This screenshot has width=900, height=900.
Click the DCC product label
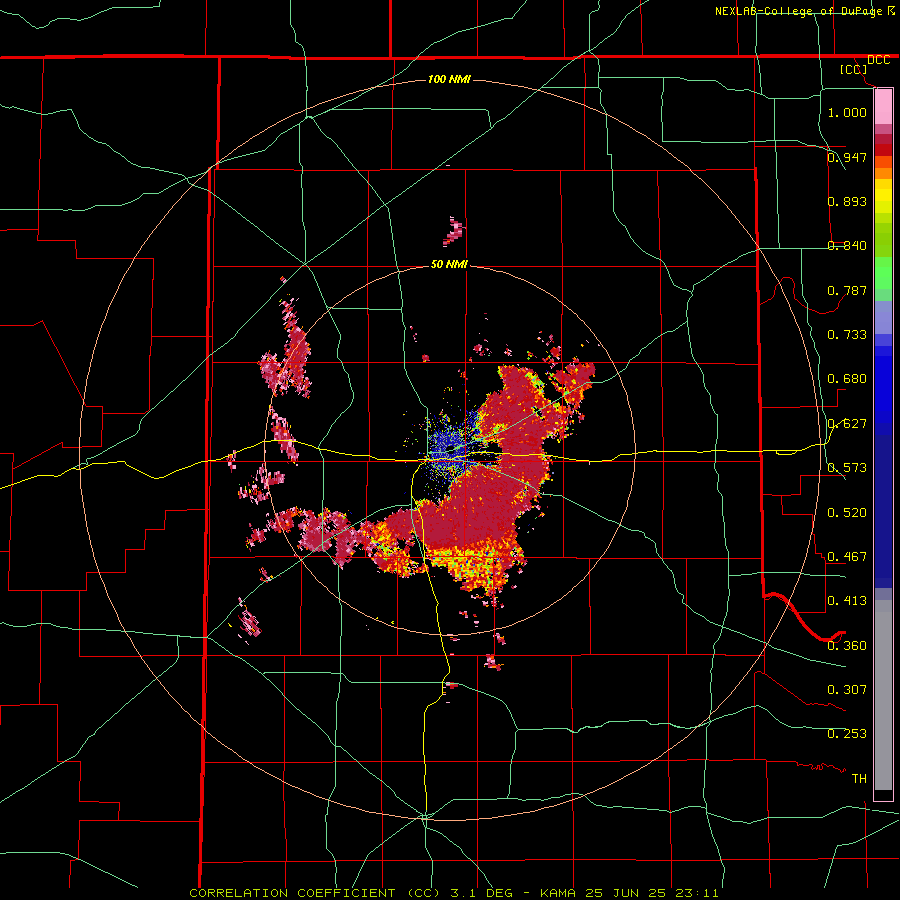click(x=878, y=60)
